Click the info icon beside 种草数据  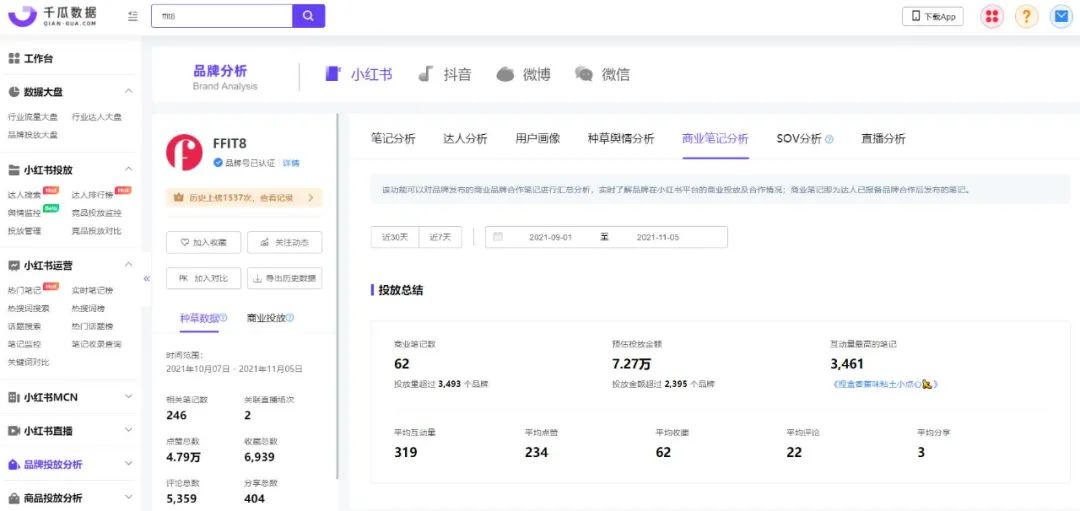[223, 317]
